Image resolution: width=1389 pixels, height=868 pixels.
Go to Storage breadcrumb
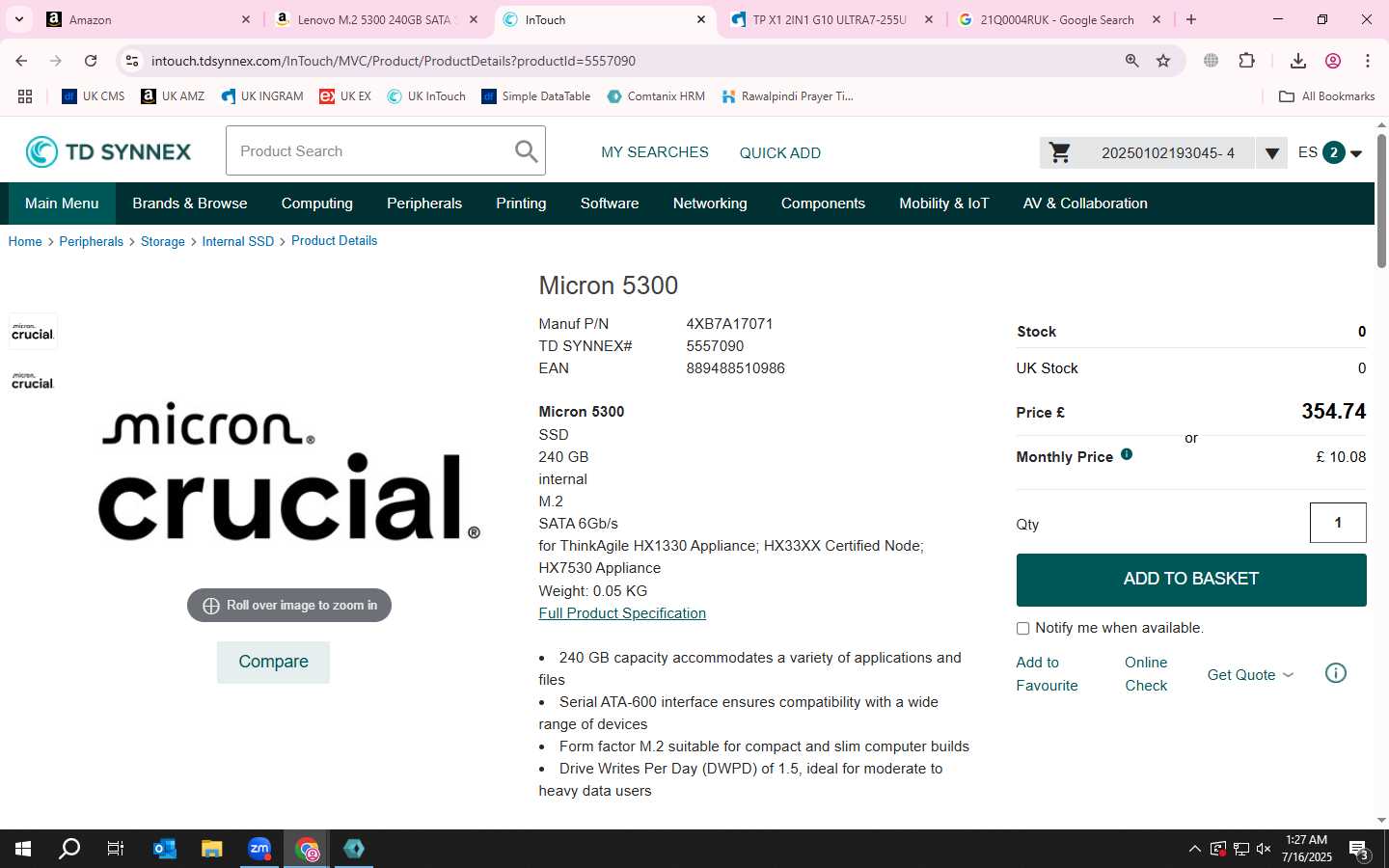pos(163,241)
